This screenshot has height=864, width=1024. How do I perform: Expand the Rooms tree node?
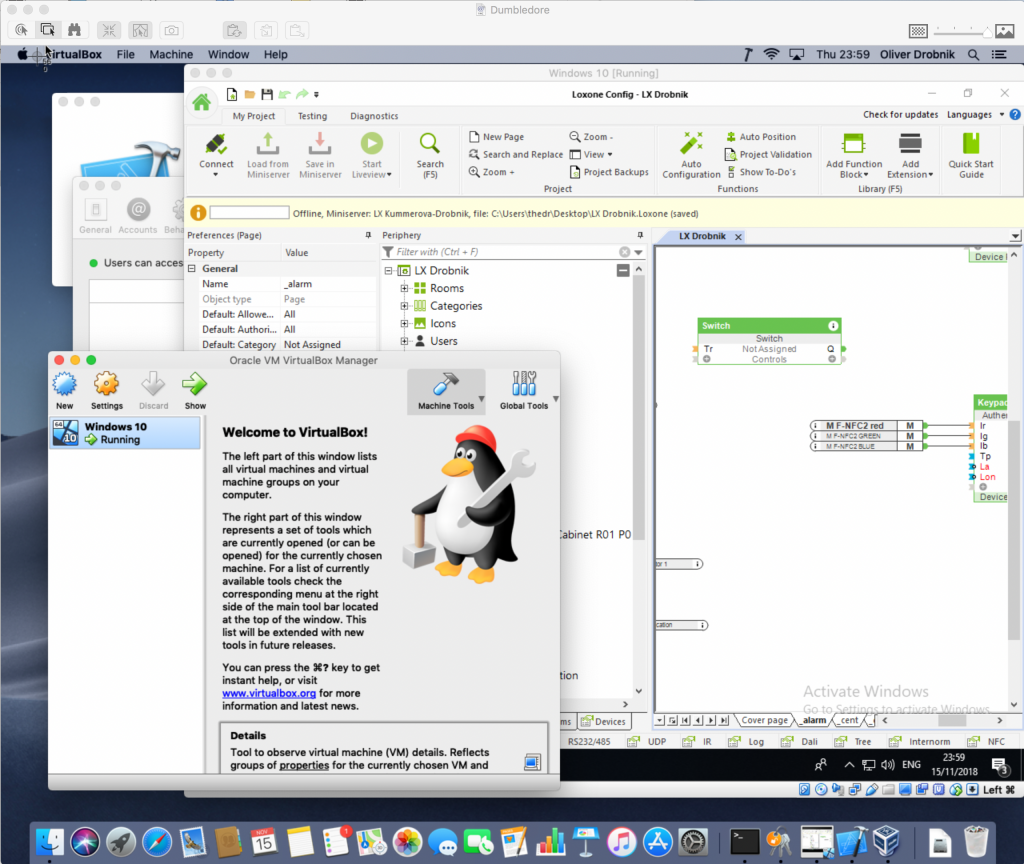[x=405, y=289]
